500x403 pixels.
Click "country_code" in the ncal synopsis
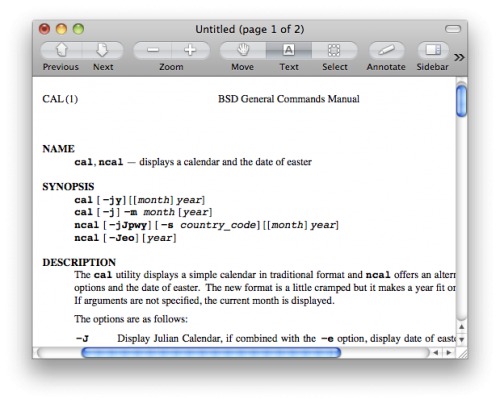coord(218,225)
